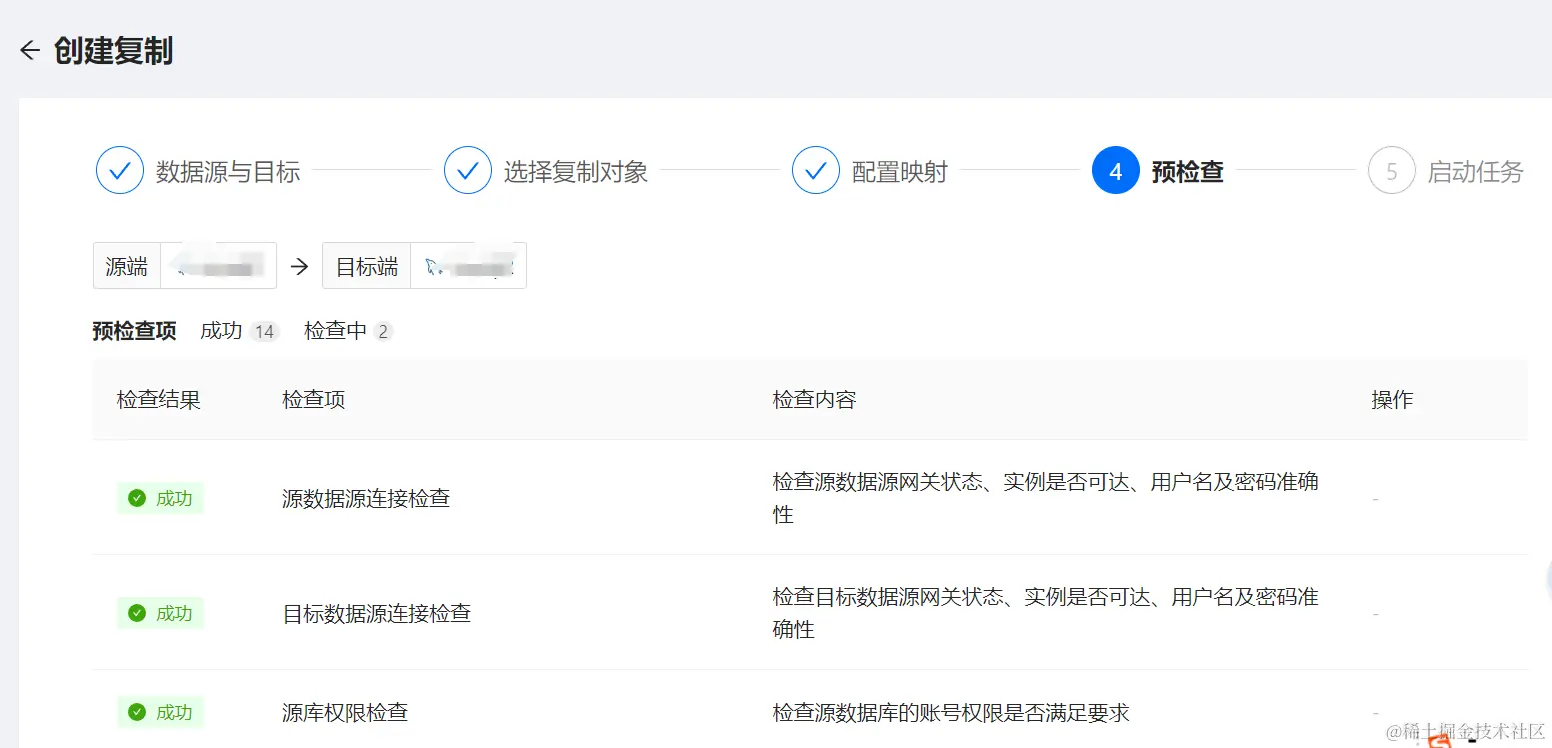This screenshot has width=1552, height=748.
Task: Click the back arrow beside 创建复制
Action: click(30, 50)
